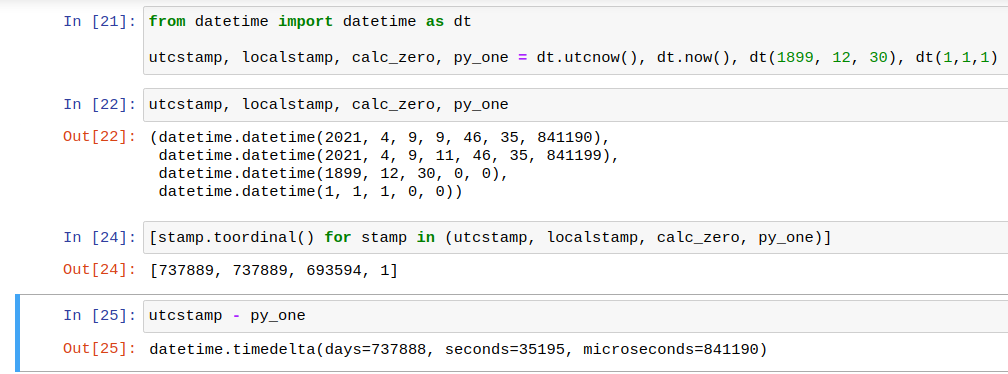Screen dimensions: 1008x374
Task: Click the Out[24] output prompt
Action: (100, 270)
